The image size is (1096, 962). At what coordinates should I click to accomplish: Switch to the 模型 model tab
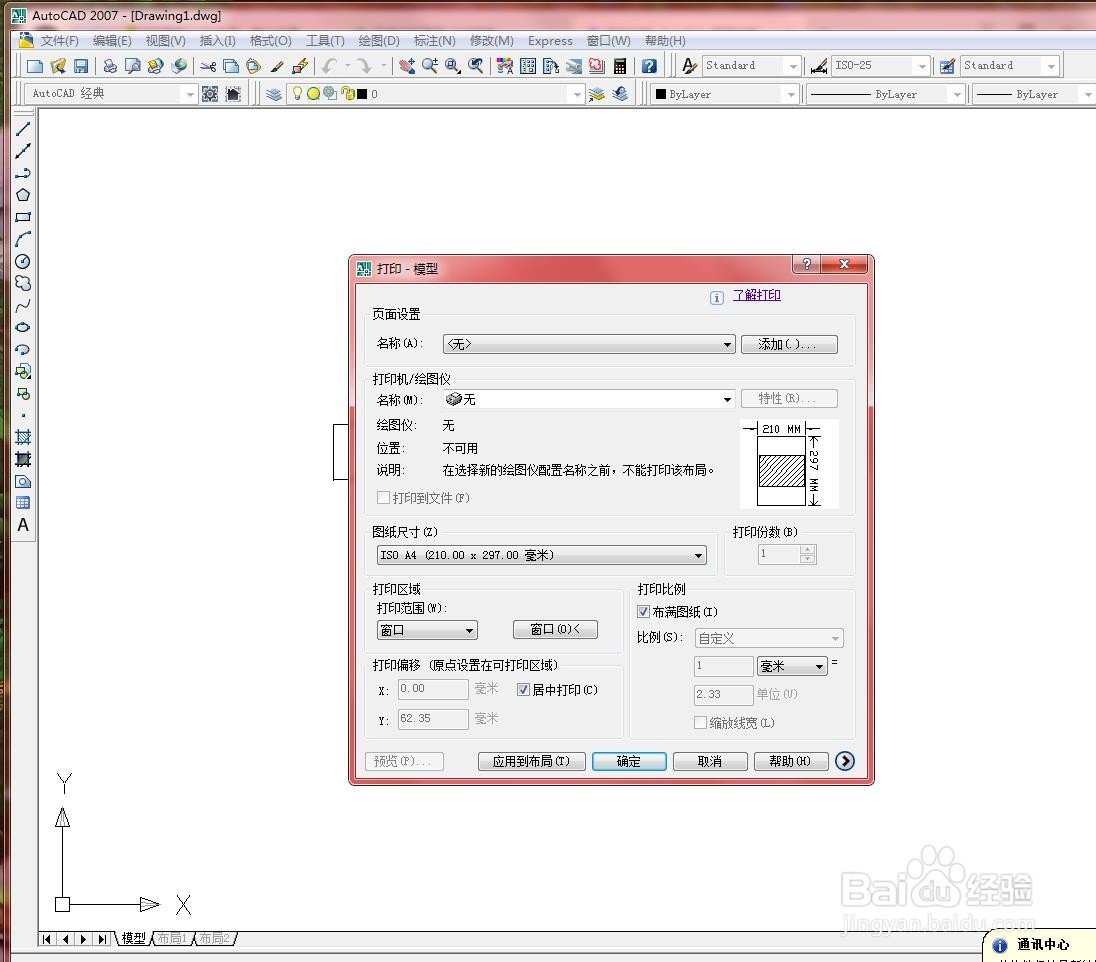click(x=134, y=938)
